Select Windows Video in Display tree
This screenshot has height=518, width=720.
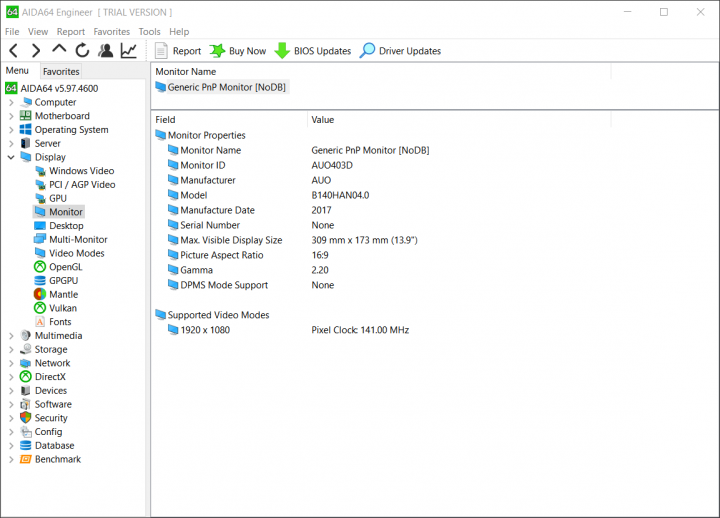pyautogui.click(x=82, y=171)
